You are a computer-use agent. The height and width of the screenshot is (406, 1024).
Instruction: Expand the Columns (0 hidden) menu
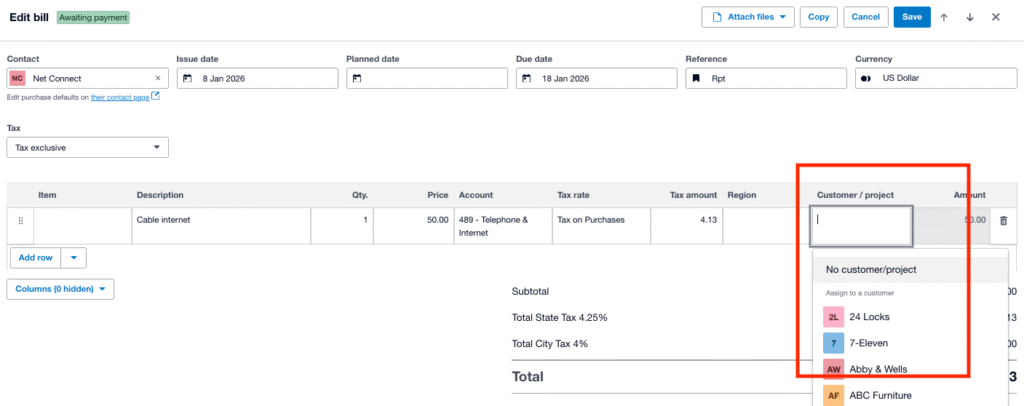[x=60, y=289]
